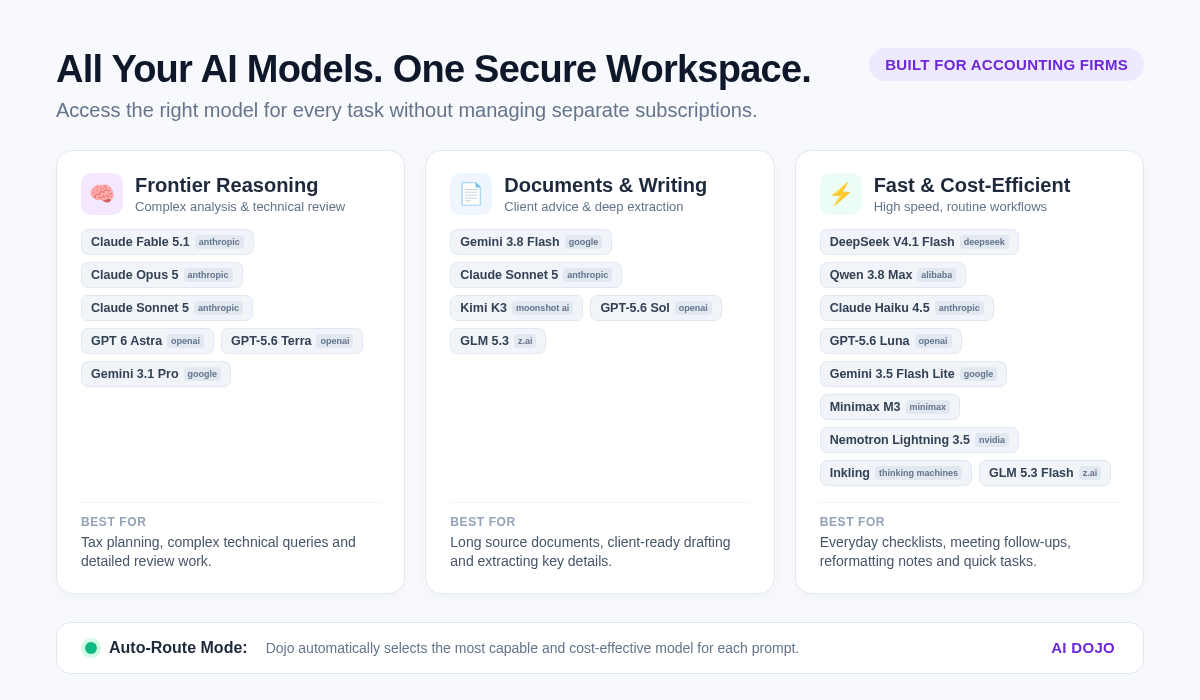Click the brain icon for Frontier Reasoning

(102, 194)
